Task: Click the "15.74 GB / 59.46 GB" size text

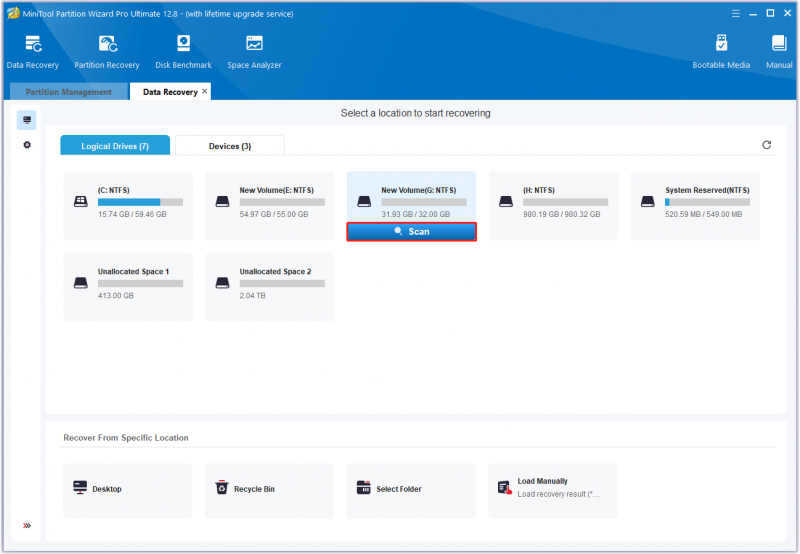Action: pos(132,214)
